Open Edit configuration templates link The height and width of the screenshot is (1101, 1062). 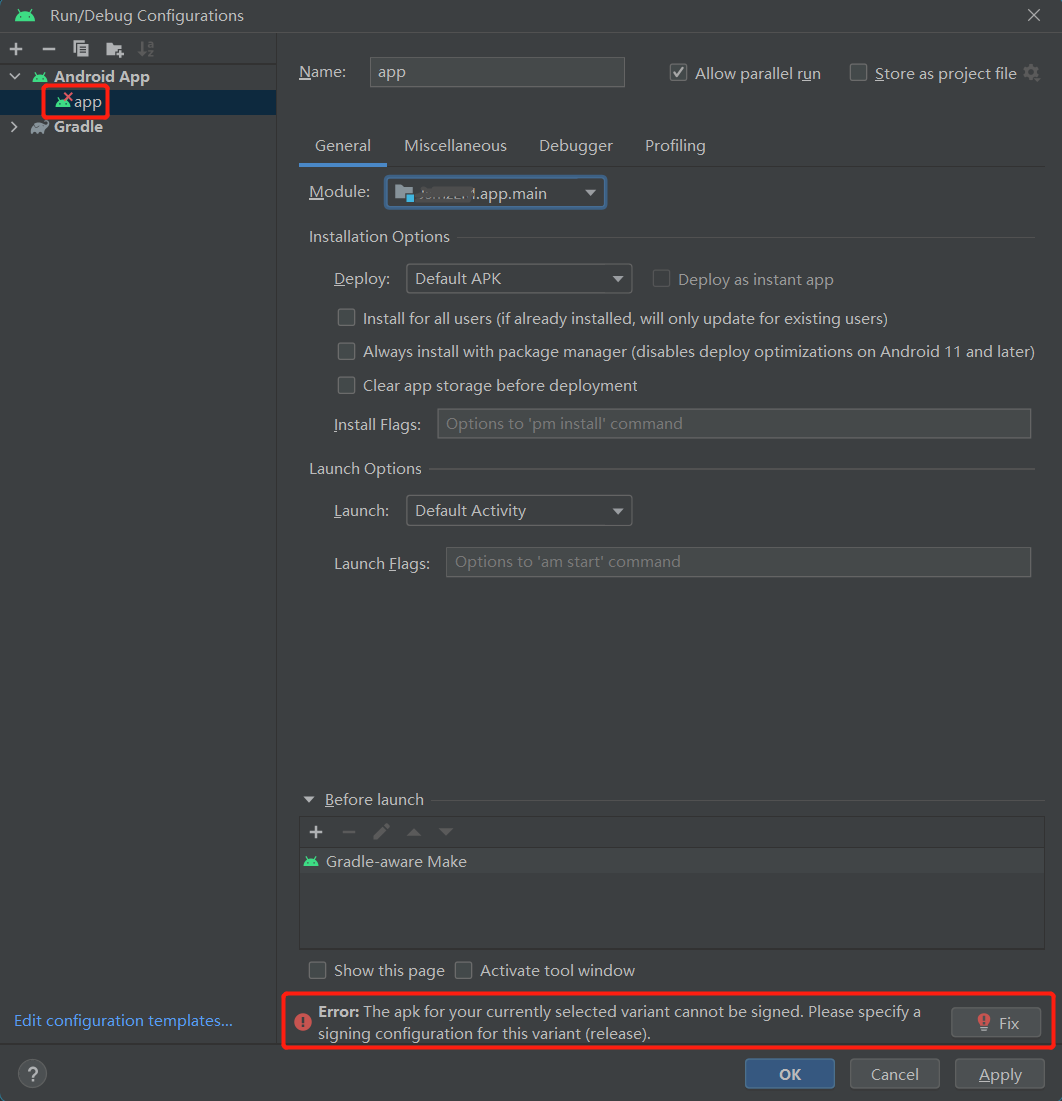pyautogui.click(x=123, y=1021)
